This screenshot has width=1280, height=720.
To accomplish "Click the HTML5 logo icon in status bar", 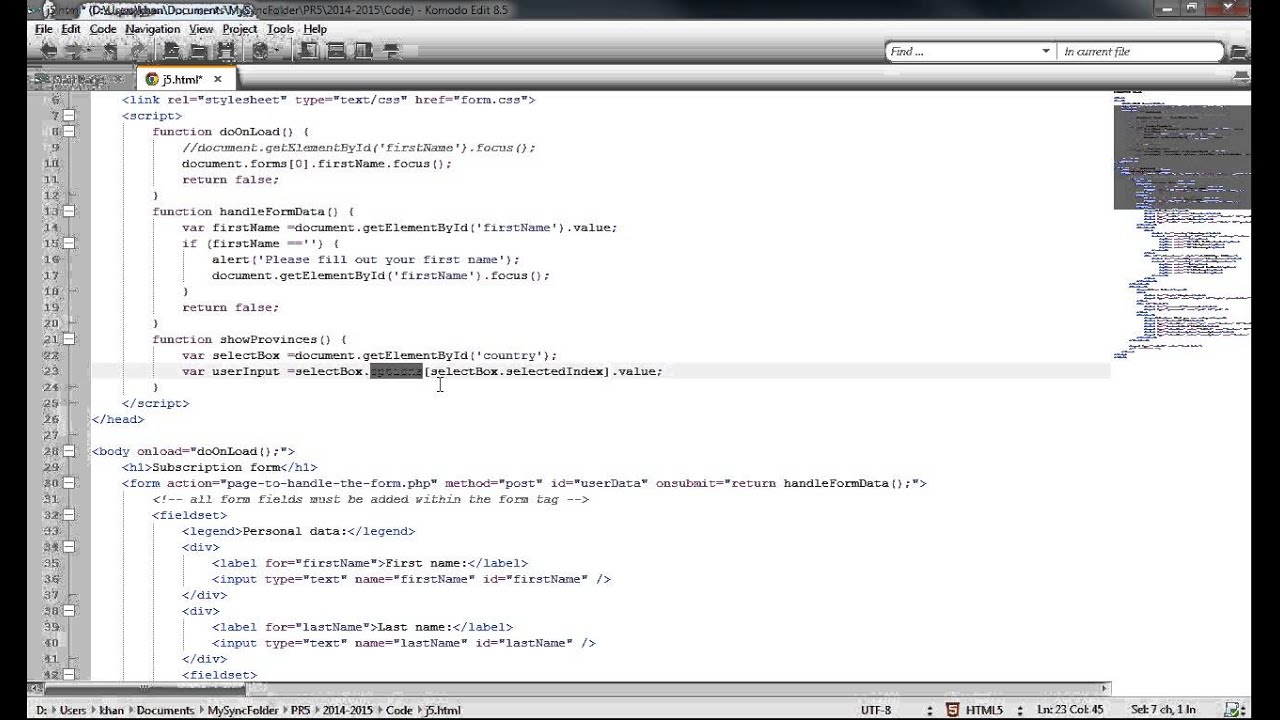I will click(x=953, y=710).
